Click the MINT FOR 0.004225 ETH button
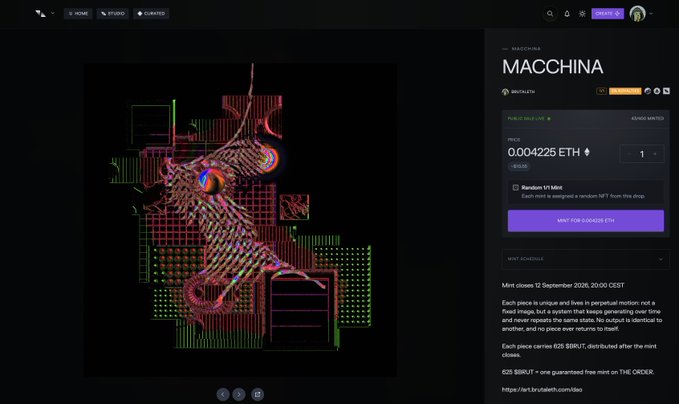The image size is (679, 404). coord(585,221)
